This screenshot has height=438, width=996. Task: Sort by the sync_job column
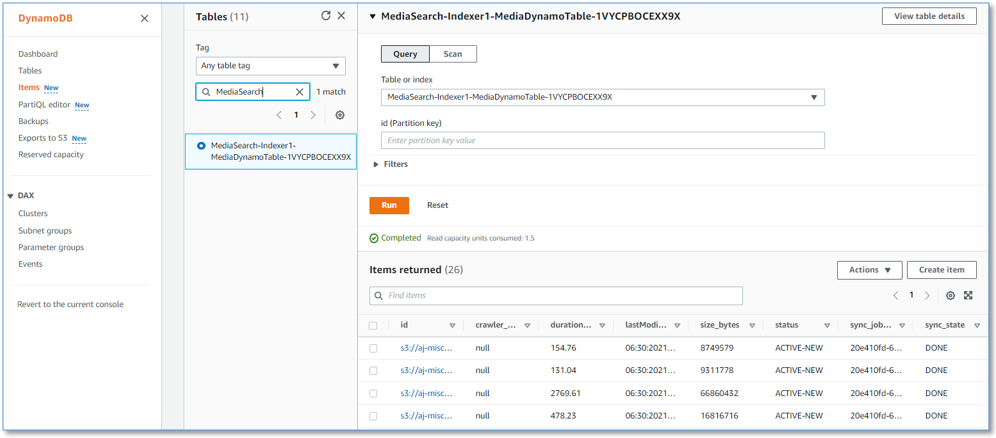pyautogui.click(x=902, y=325)
